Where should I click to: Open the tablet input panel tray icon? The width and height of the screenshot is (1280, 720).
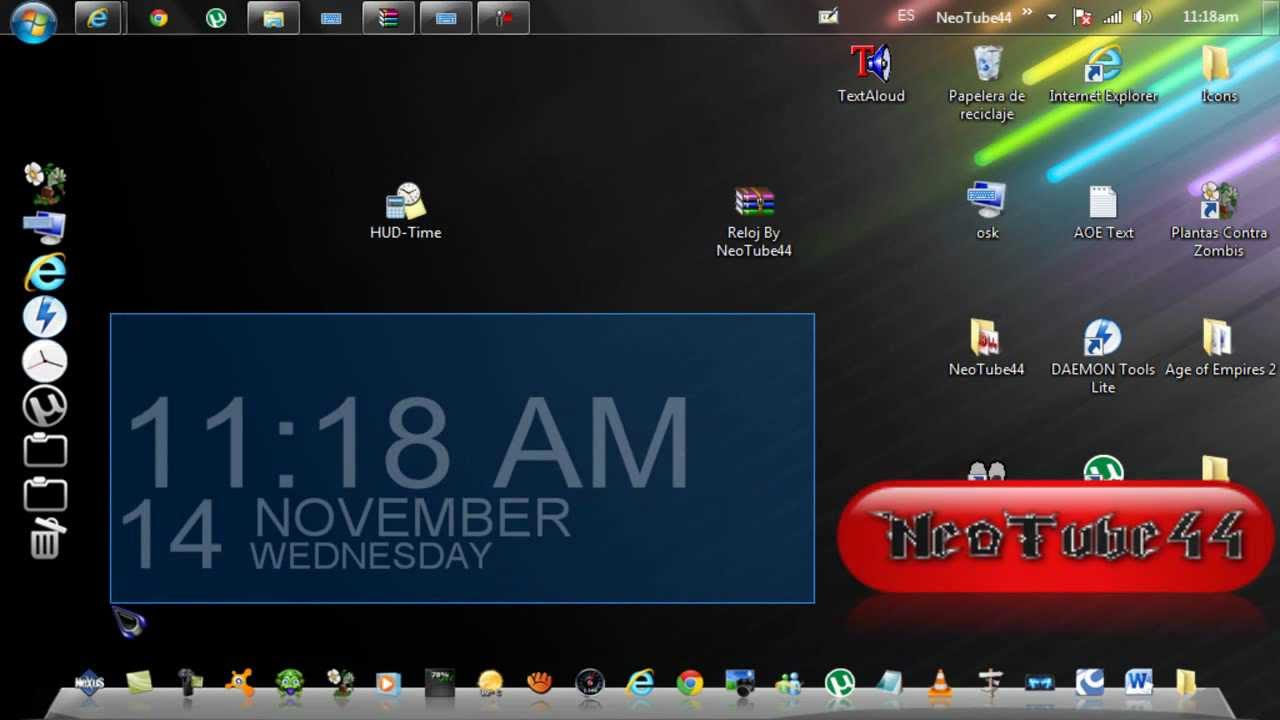pyautogui.click(x=828, y=16)
